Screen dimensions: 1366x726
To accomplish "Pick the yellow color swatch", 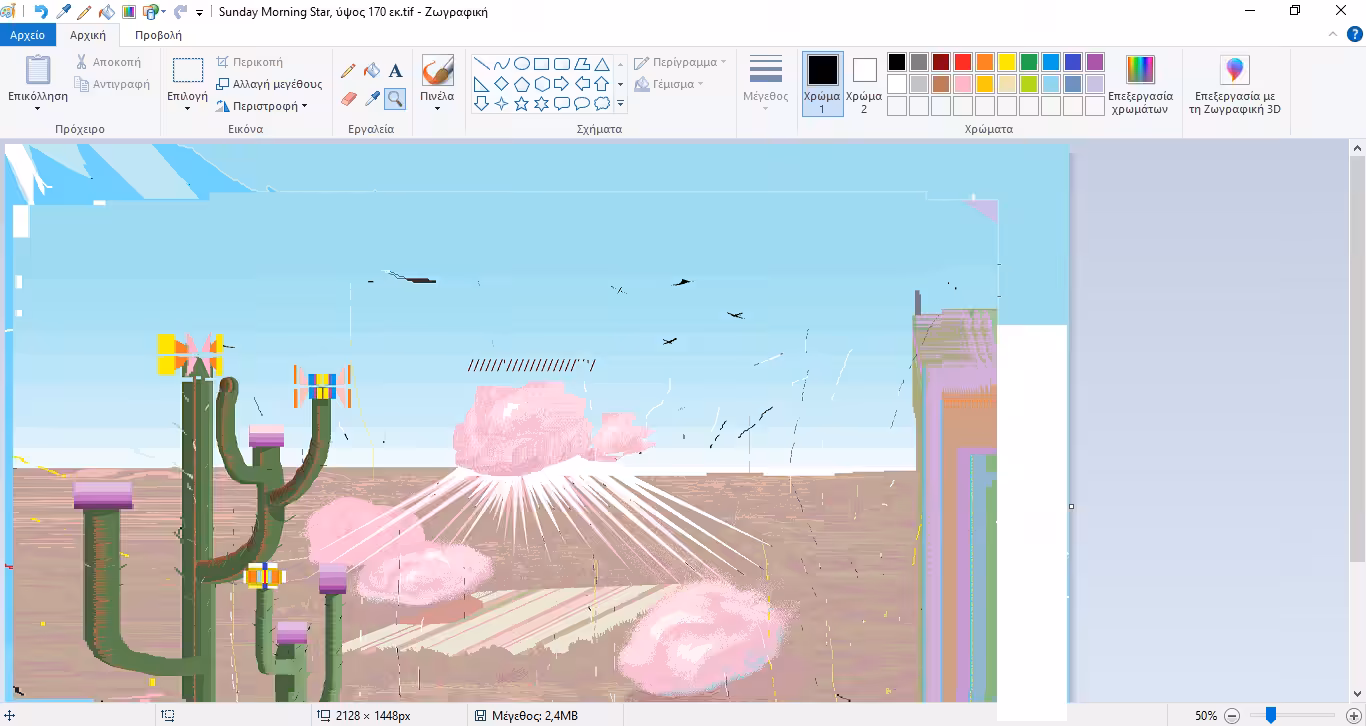I will [x=1006, y=62].
